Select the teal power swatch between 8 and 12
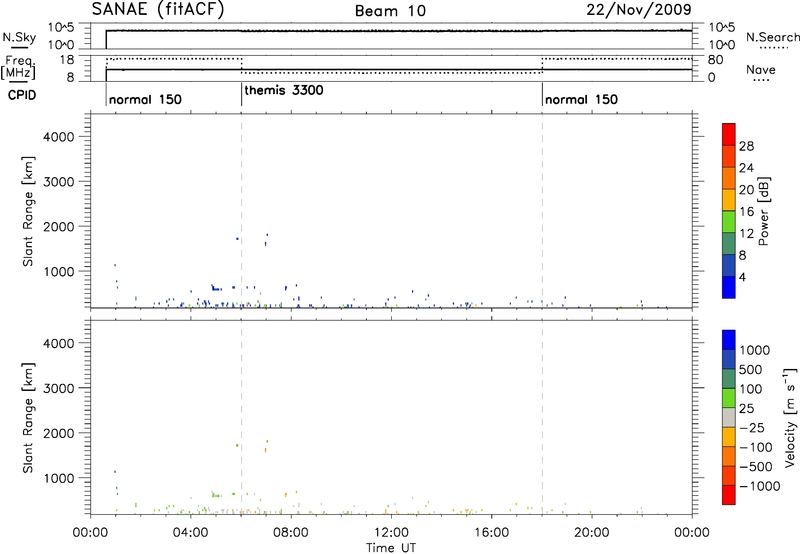The height and width of the screenshot is (554, 800). (x=729, y=244)
